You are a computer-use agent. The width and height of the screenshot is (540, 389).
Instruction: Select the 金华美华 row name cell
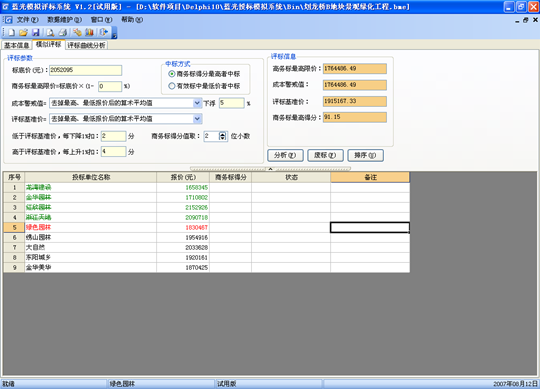click(x=91, y=267)
